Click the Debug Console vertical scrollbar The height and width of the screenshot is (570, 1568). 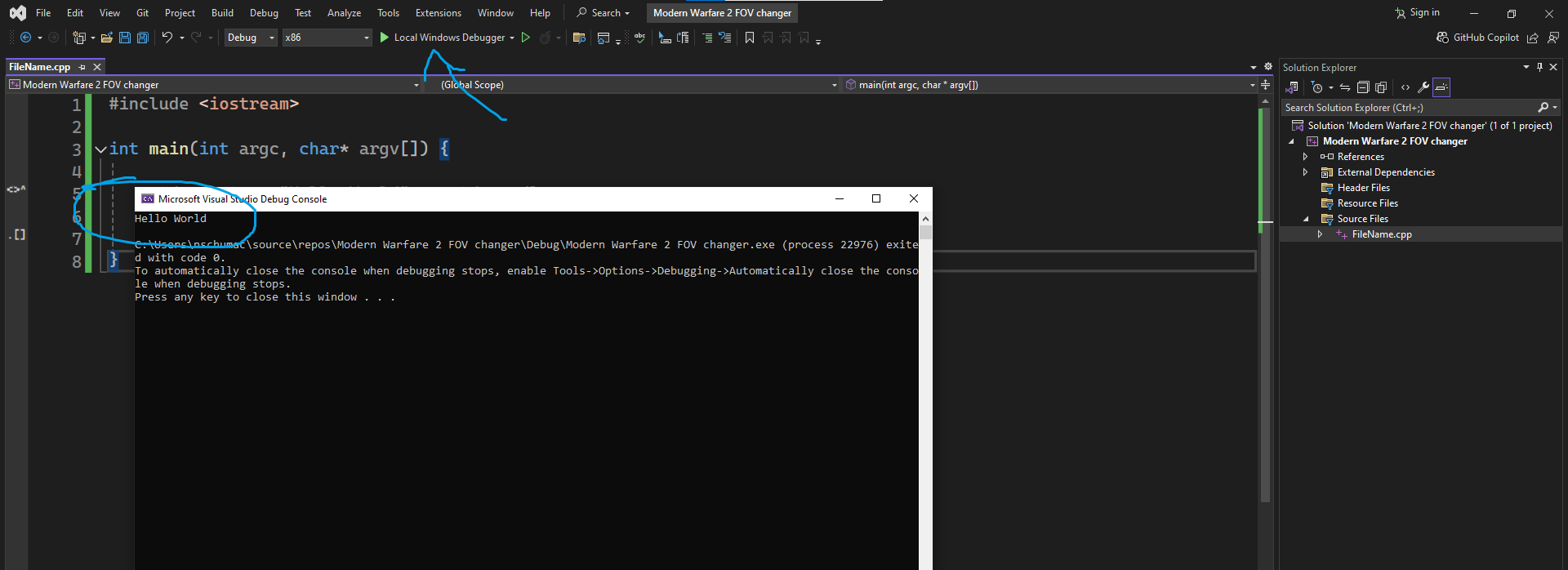tap(925, 390)
